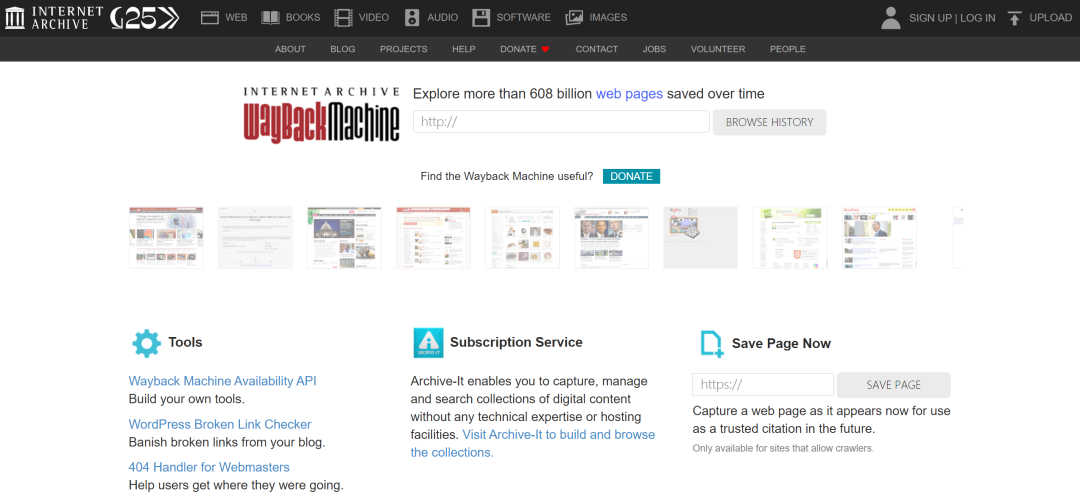Open the Software floppy disk icon

481,18
